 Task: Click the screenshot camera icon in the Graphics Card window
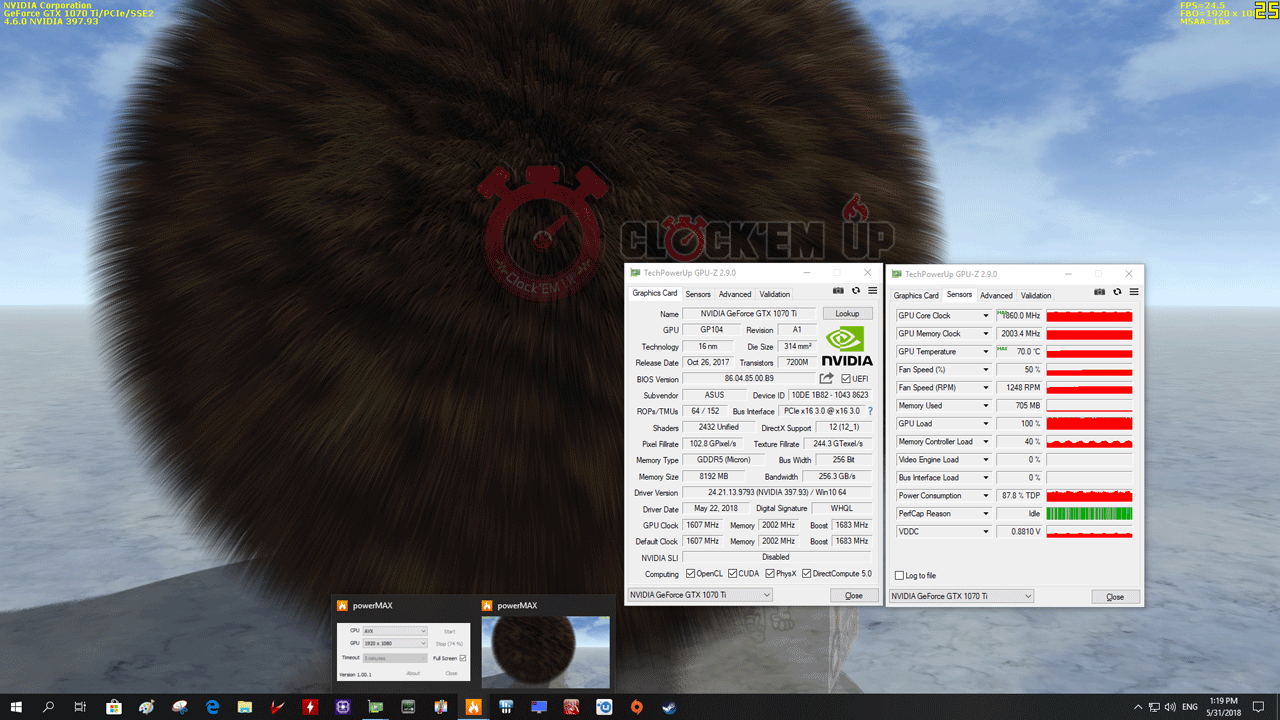839,291
